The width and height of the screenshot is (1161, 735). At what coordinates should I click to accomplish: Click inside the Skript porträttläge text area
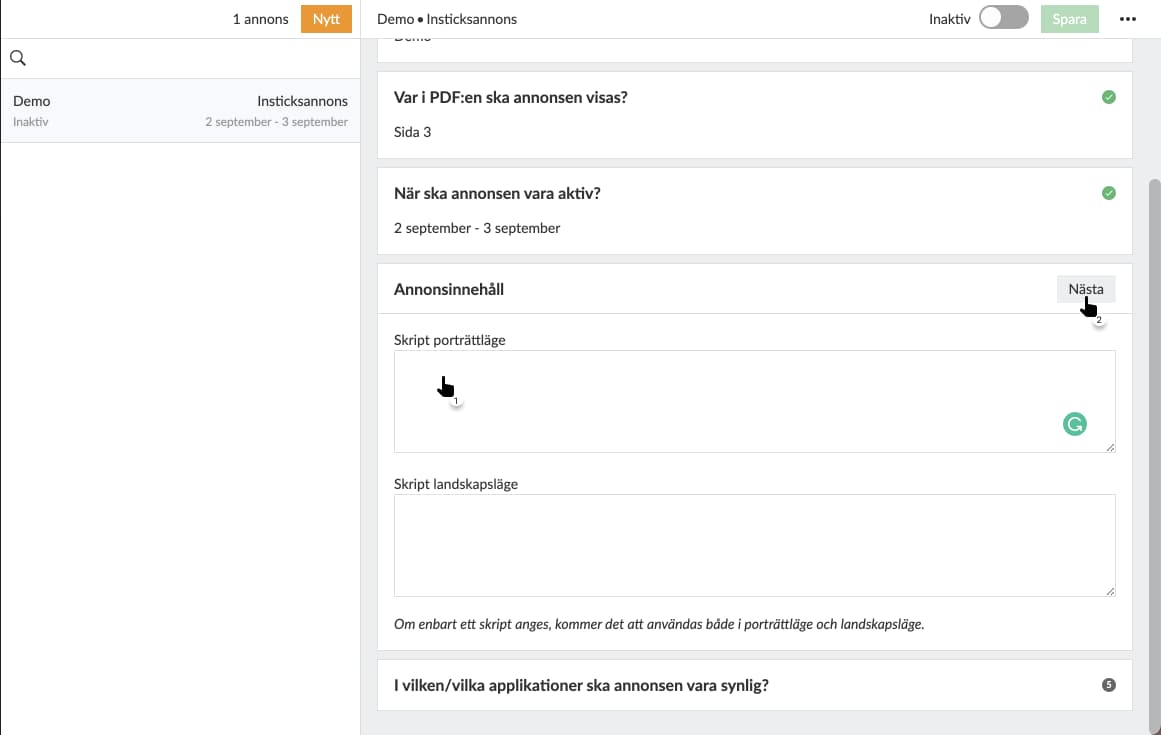(700, 400)
